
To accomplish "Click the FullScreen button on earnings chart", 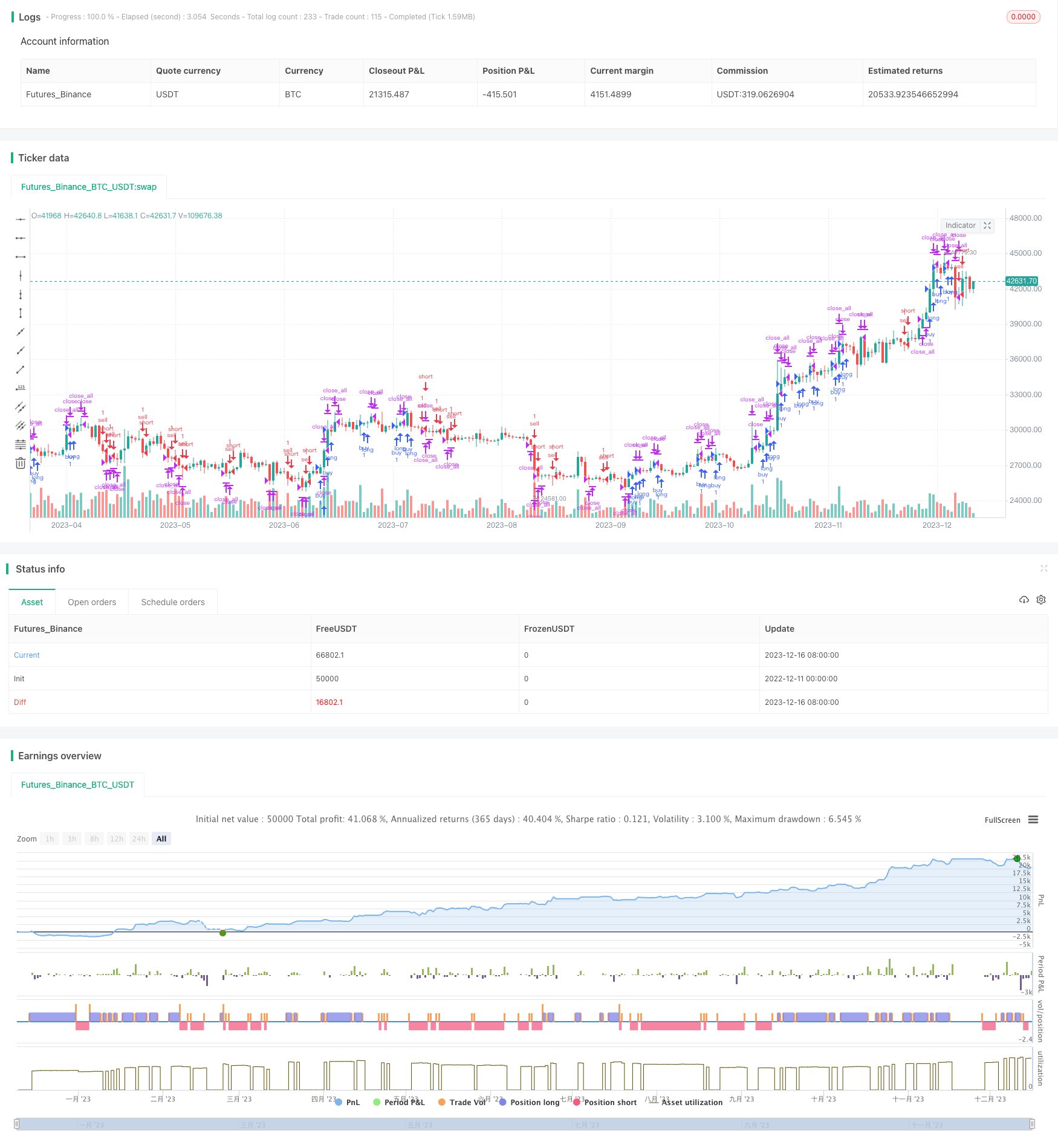I will coord(1002,820).
